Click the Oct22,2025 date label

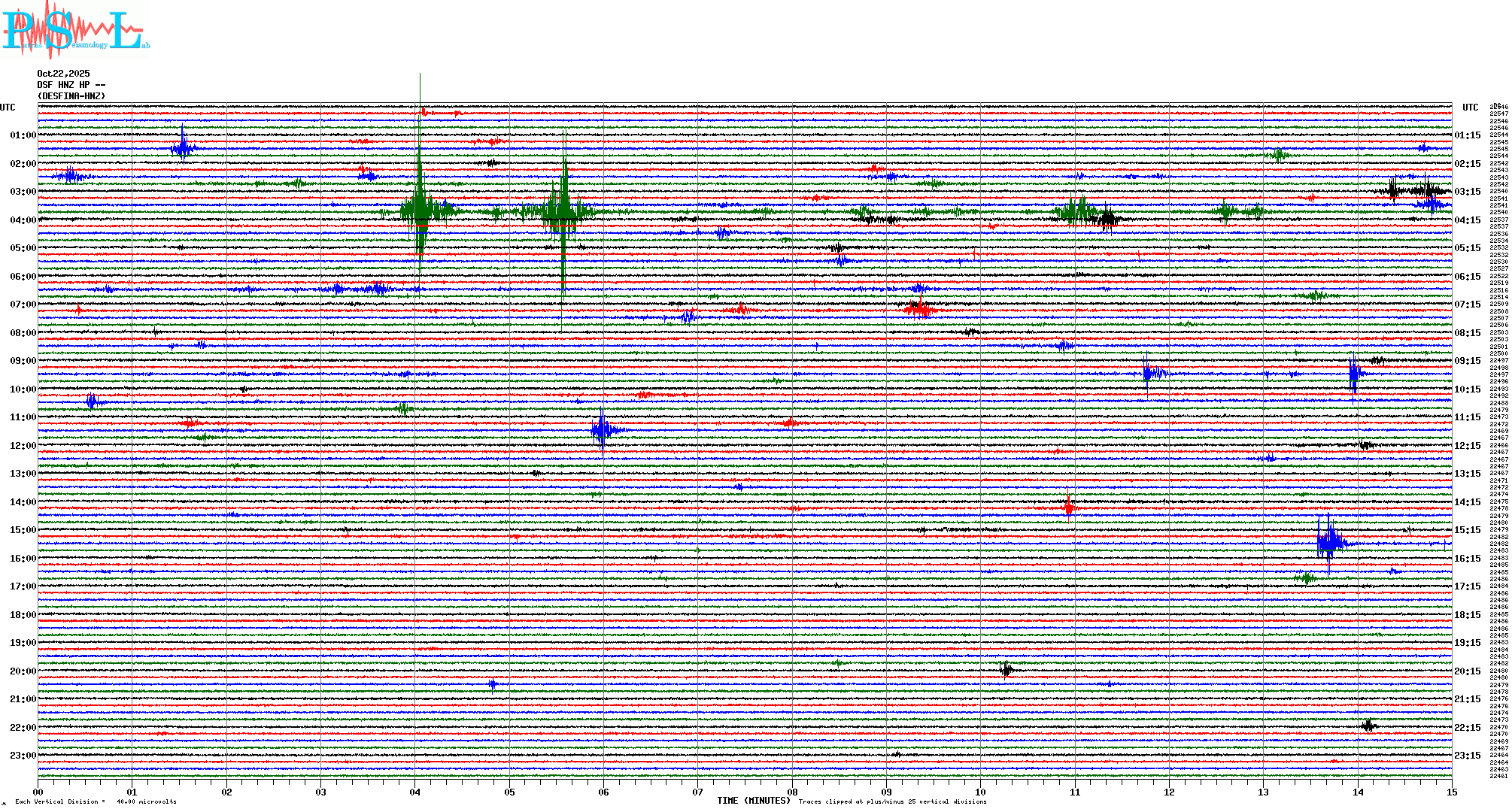(x=63, y=74)
